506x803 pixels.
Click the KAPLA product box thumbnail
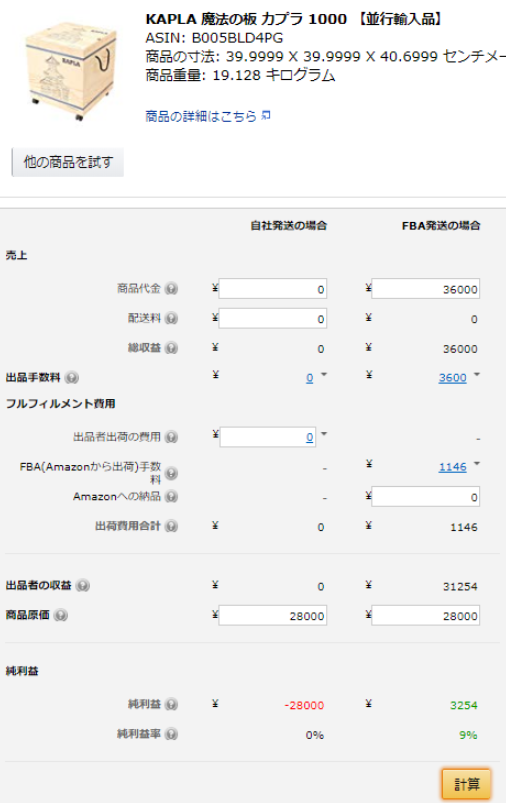point(71,70)
